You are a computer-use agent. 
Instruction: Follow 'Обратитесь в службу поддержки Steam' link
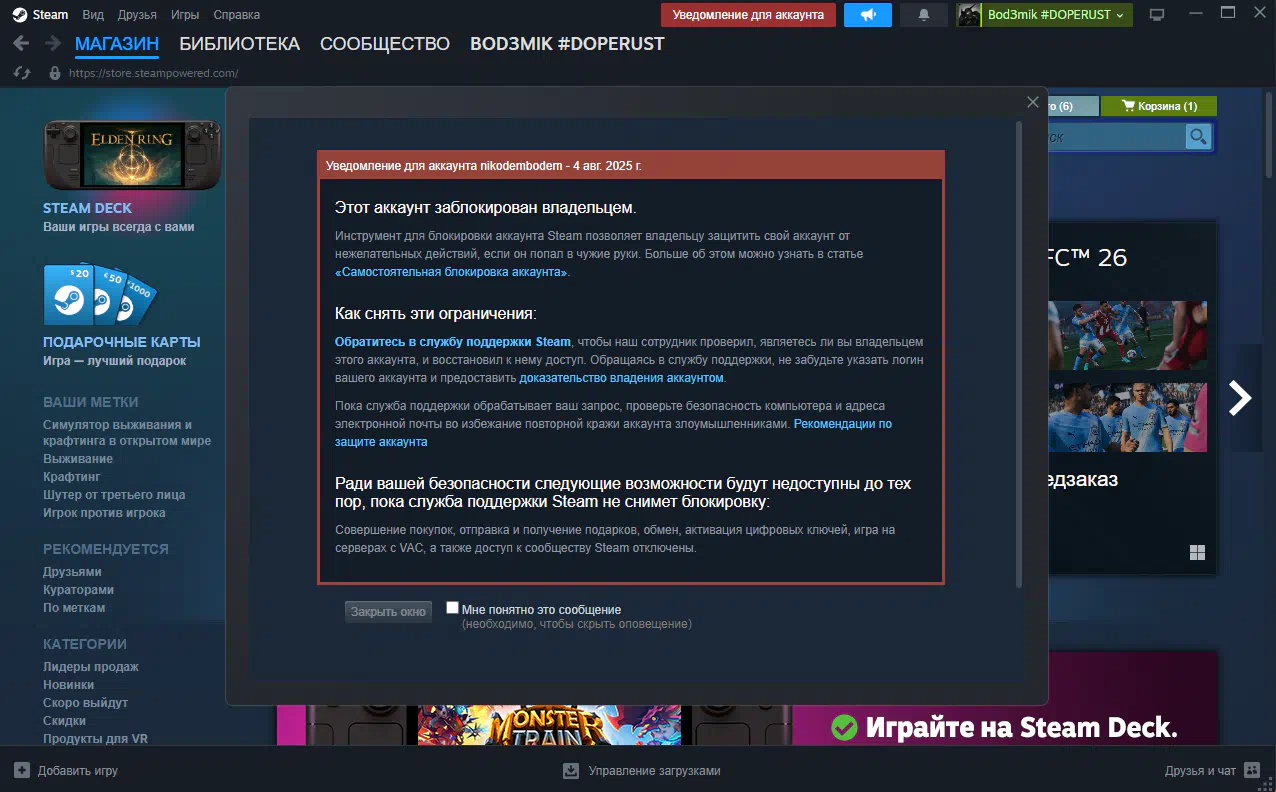pos(453,342)
